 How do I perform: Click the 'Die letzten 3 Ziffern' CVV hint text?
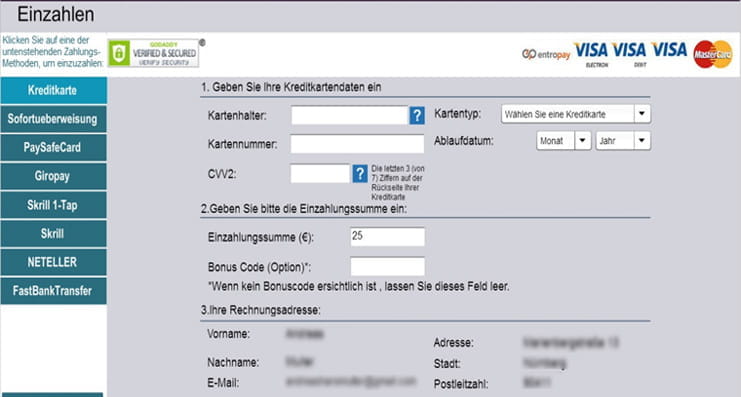point(398,183)
